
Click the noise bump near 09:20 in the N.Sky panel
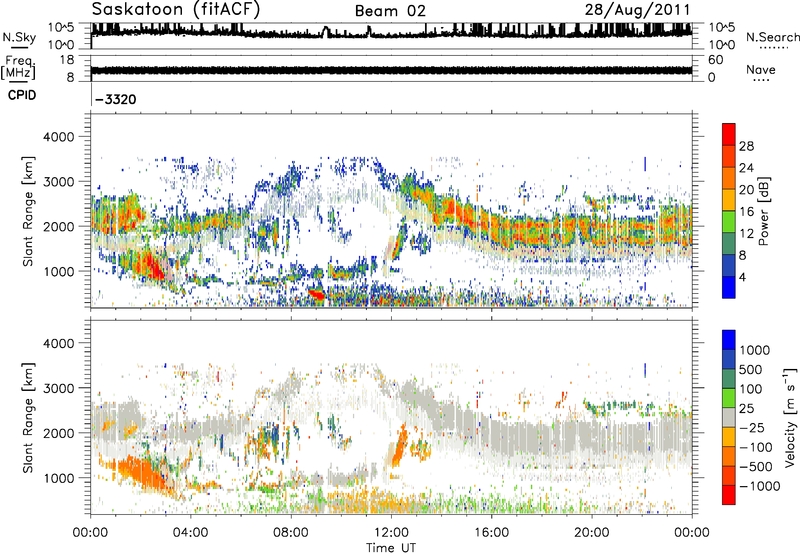coord(325,32)
